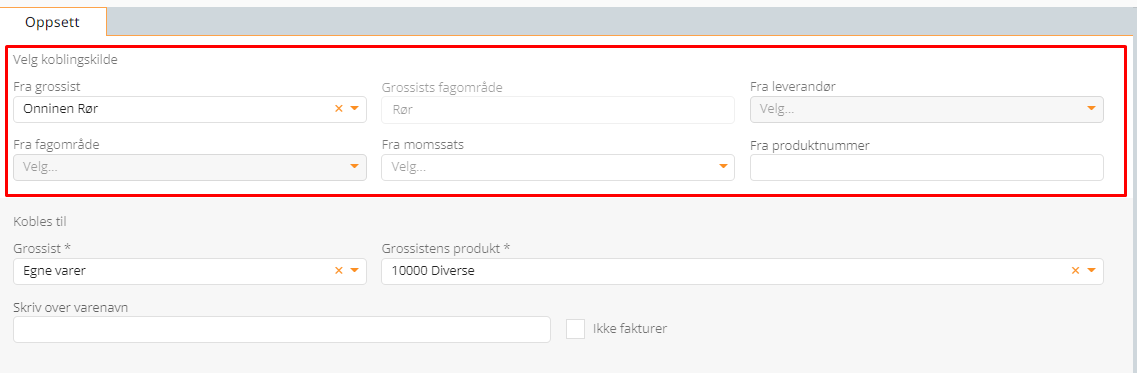The width and height of the screenshot is (1137, 373).
Task: Clear the Onninen Rør selection with the X icon
Action: pos(338,109)
